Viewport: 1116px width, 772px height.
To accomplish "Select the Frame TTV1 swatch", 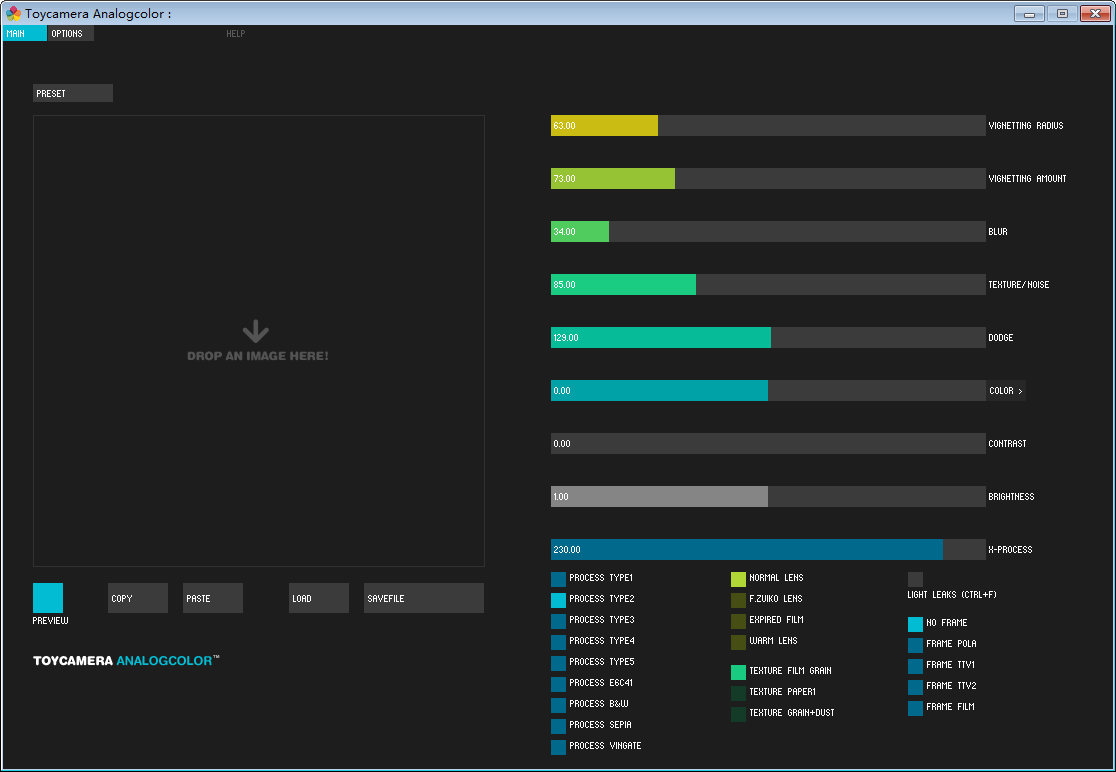I will [x=915, y=667].
